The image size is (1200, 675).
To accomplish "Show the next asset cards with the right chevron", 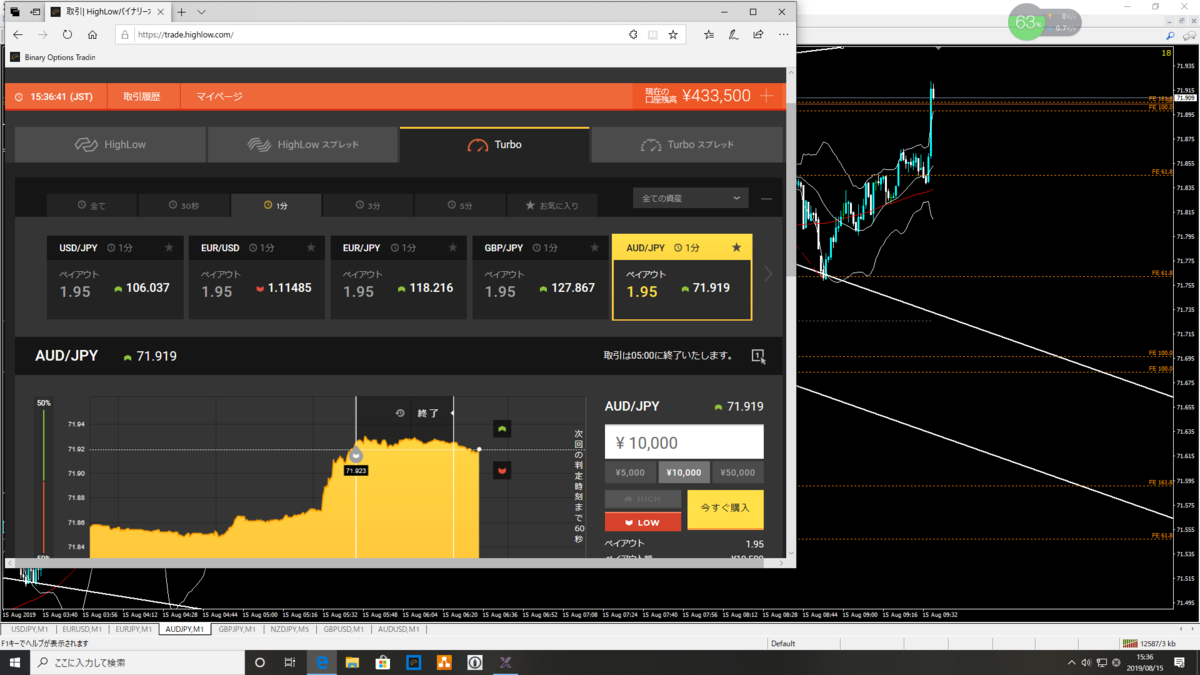I will click(768, 274).
